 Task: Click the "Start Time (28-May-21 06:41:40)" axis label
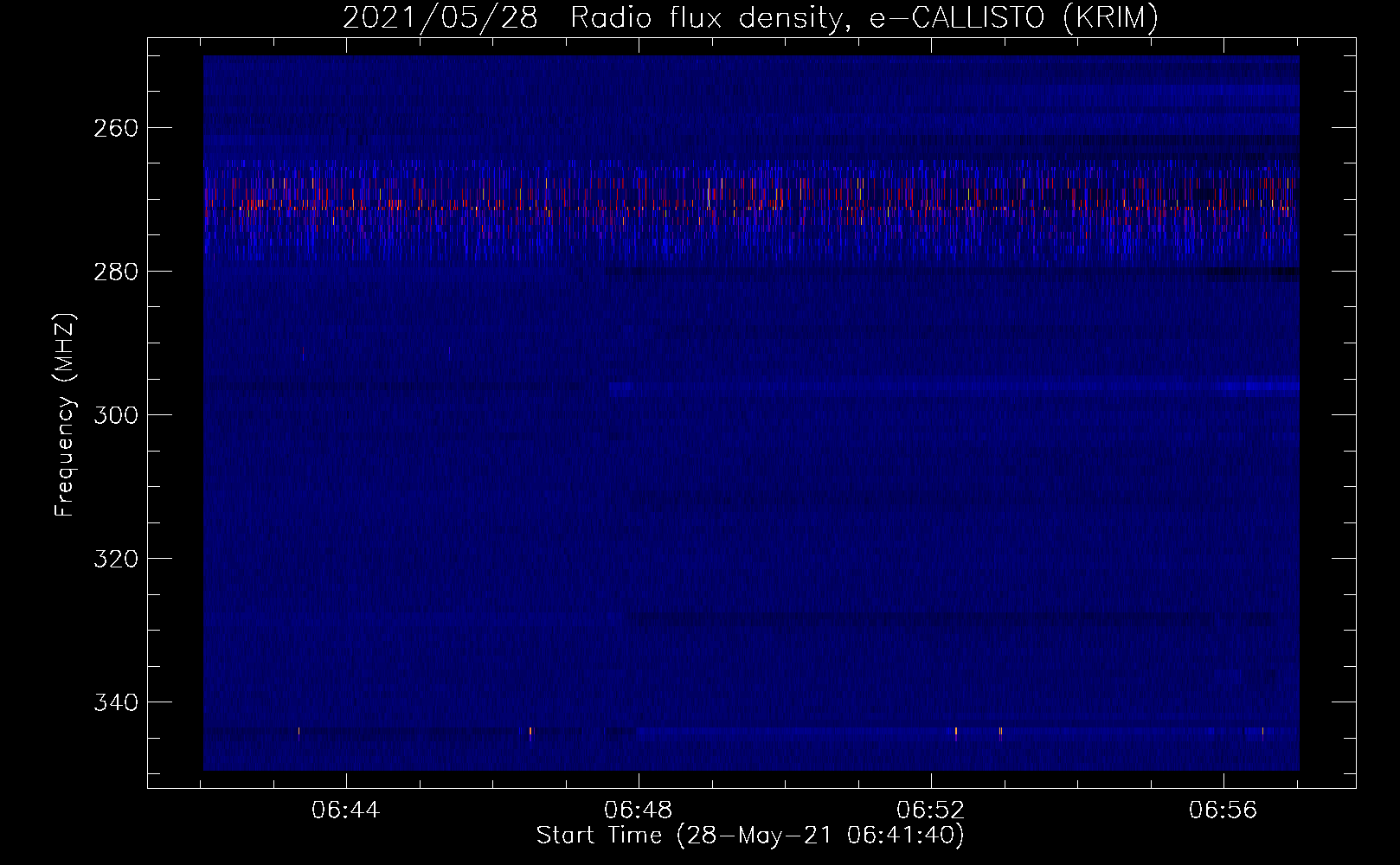[x=750, y=836]
